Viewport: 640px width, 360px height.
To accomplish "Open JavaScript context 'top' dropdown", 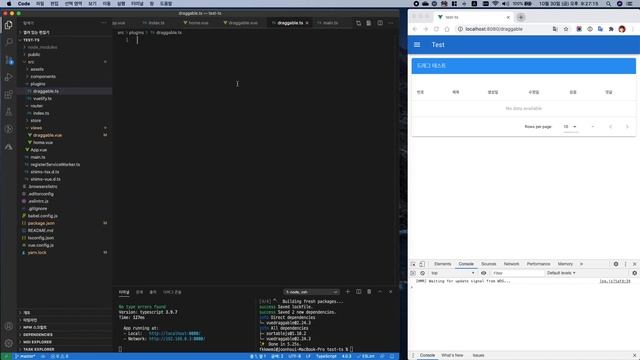I will click(x=453, y=273).
